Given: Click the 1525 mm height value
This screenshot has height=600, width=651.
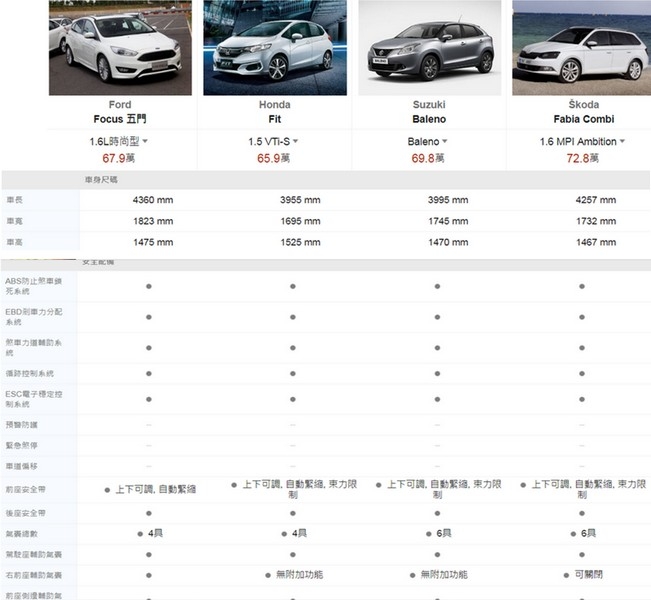Looking at the screenshot, I should coord(300,242).
